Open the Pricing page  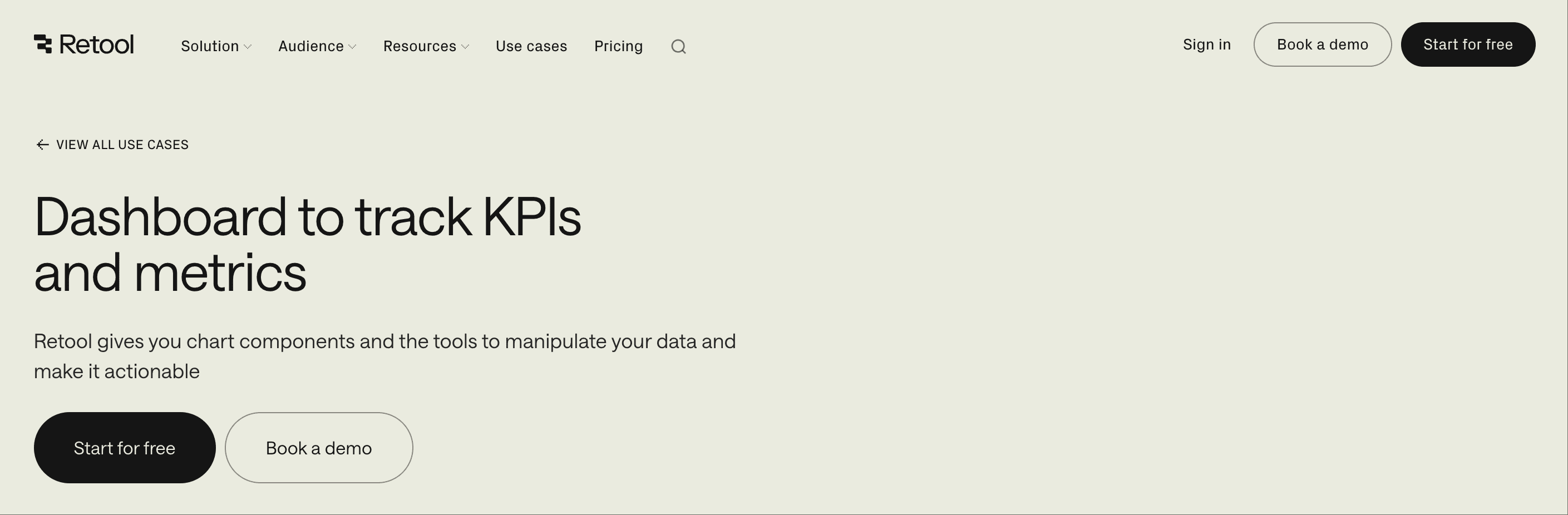(618, 46)
